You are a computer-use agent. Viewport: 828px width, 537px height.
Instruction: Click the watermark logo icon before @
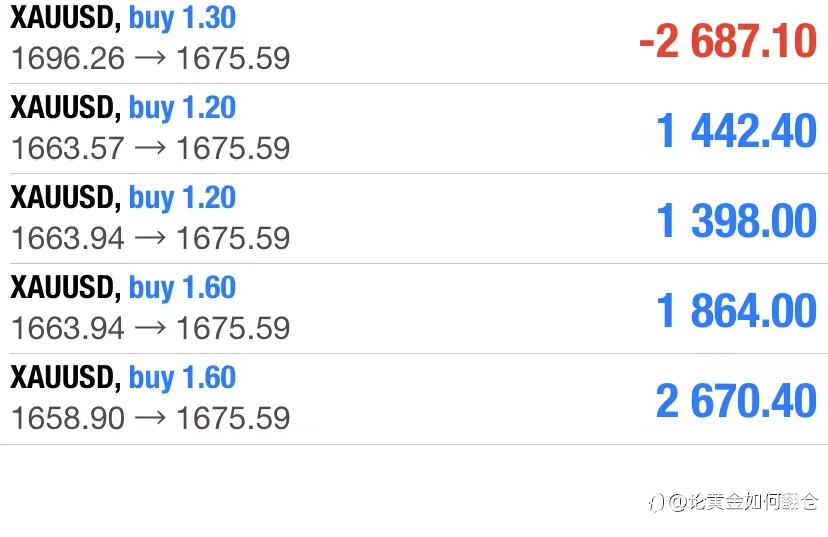coord(656,502)
